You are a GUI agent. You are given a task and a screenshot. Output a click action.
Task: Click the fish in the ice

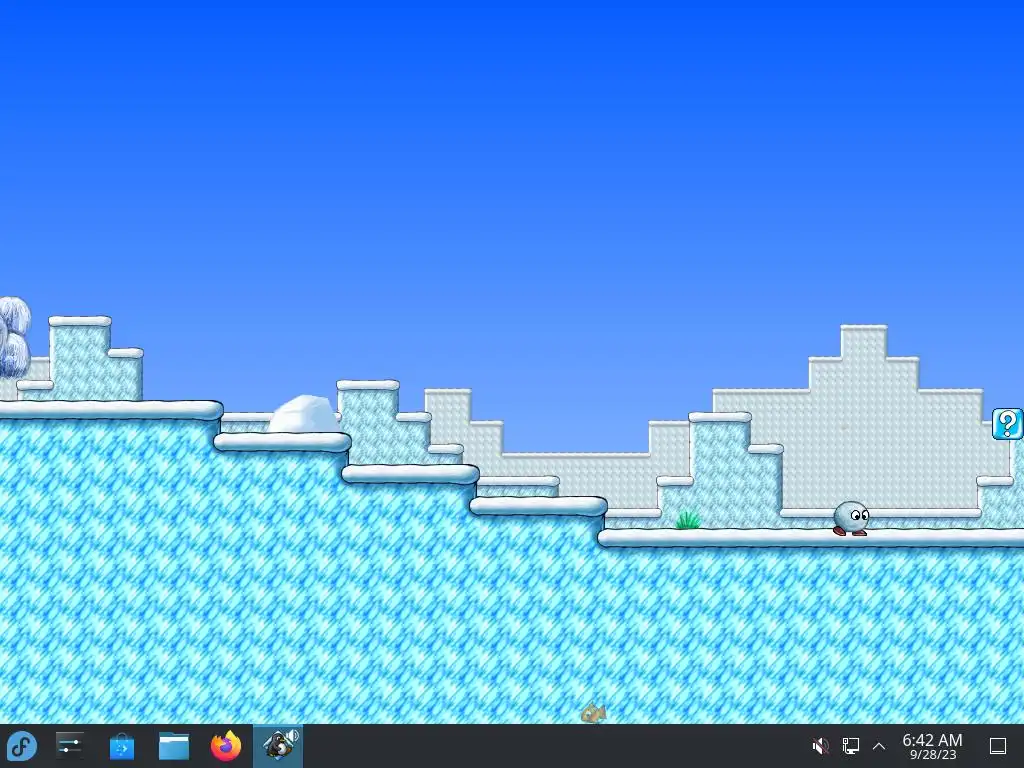click(x=594, y=713)
